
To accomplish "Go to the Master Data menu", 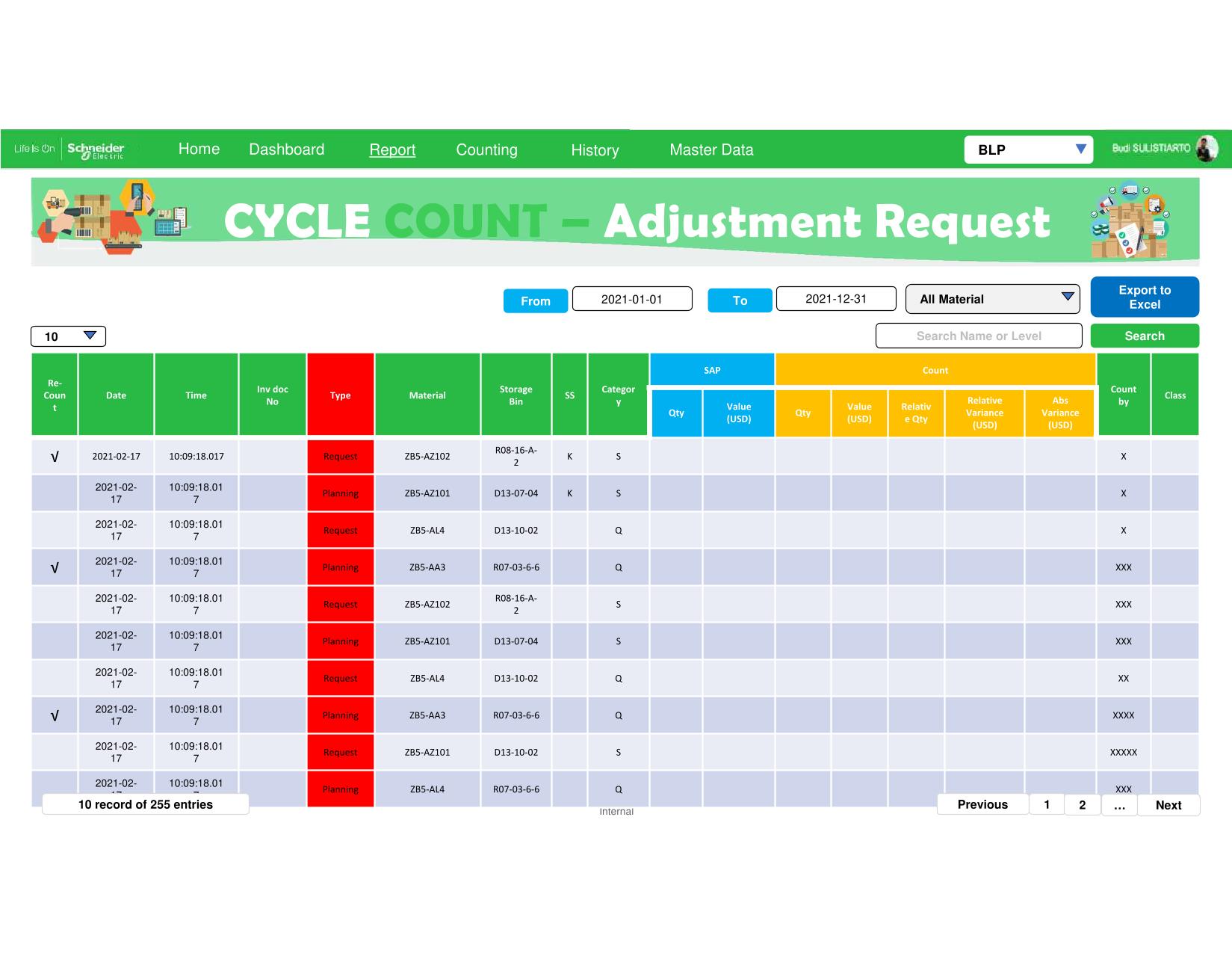I will (711, 150).
